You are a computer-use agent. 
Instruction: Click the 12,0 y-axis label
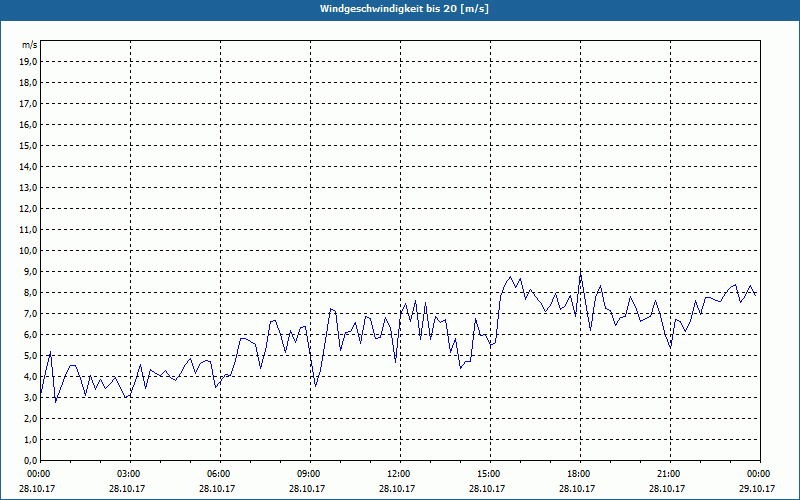[28, 209]
